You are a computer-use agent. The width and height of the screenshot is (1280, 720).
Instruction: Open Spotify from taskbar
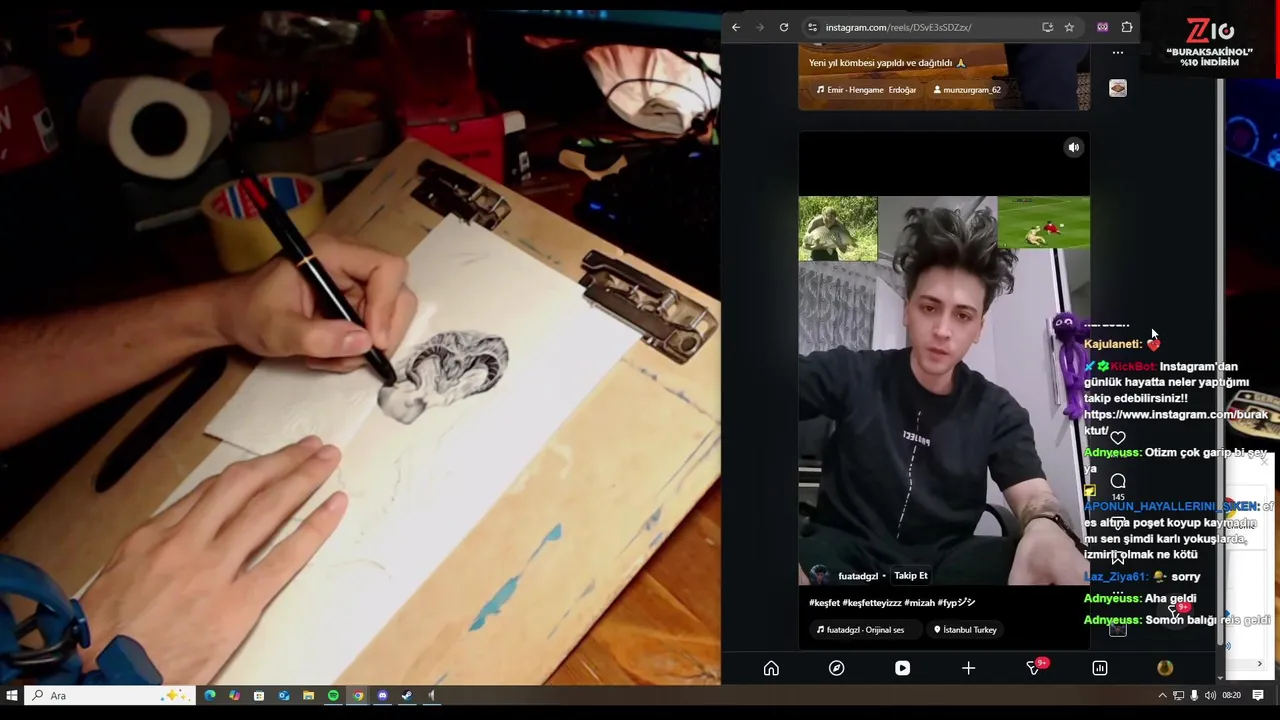point(333,696)
